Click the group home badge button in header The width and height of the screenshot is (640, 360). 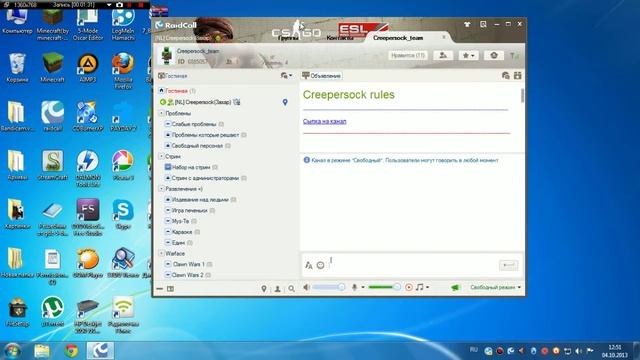pyautogui.click(x=493, y=55)
